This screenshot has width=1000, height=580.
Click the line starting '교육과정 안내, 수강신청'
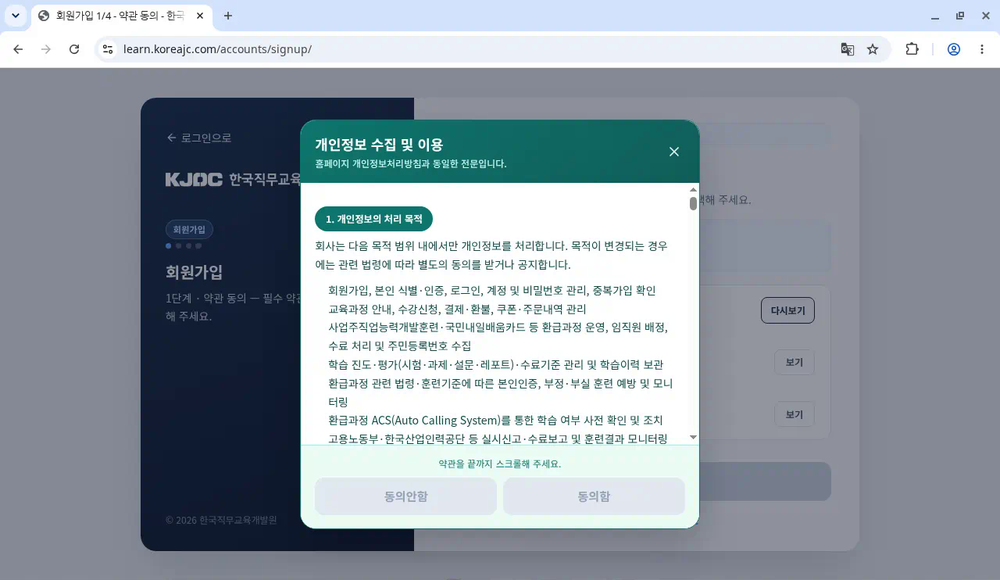pyautogui.click(x=457, y=309)
